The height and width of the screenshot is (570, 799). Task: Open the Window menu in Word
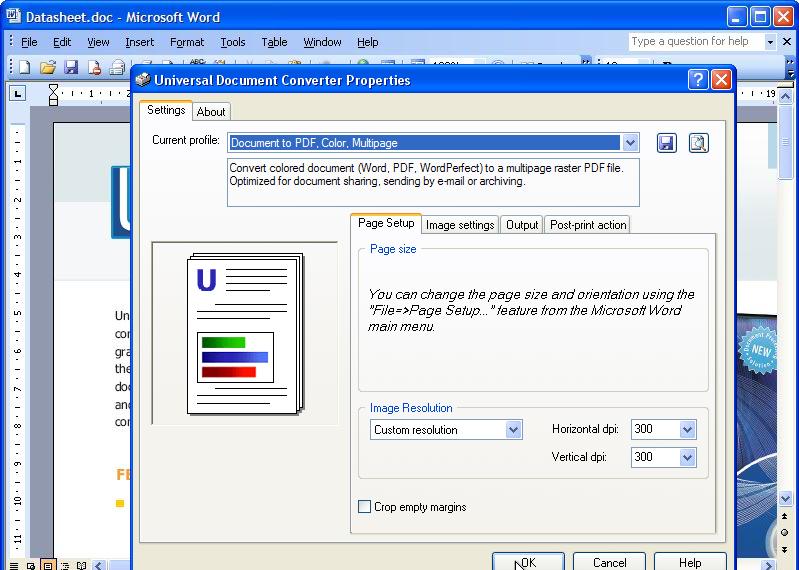[x=322, y=42]
